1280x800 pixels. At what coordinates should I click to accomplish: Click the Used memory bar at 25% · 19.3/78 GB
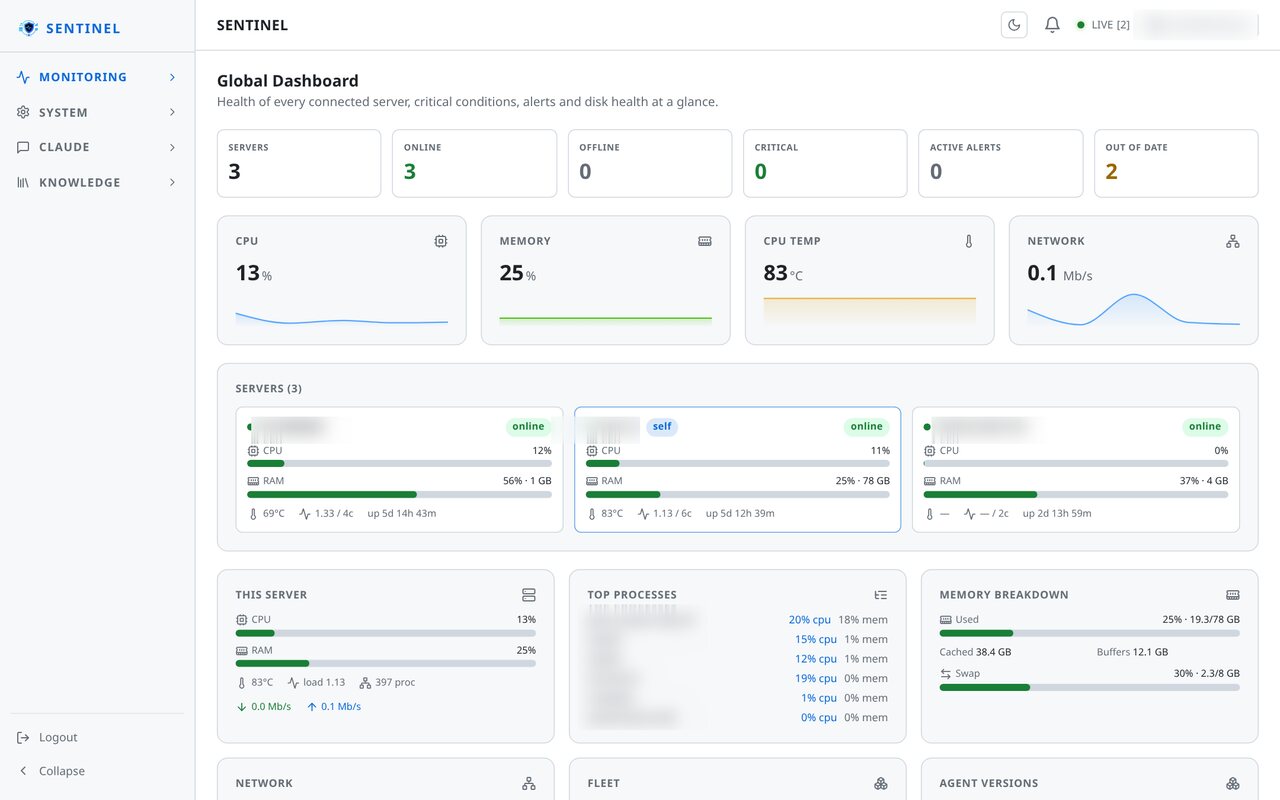coord(1090,633)
